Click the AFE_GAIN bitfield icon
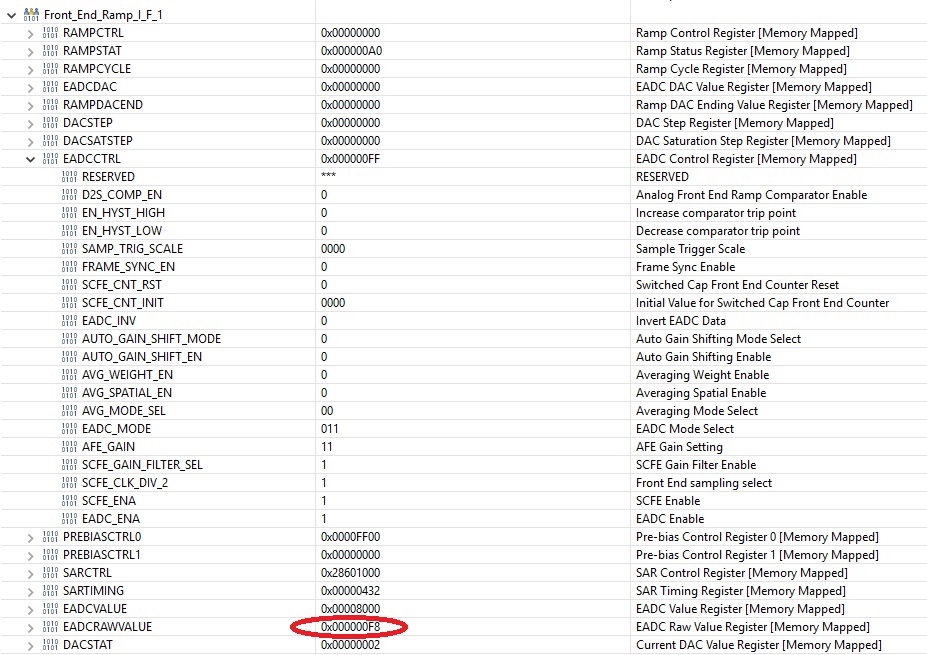The image size is (927, 655). pyautogui.click(x=69, y=446)
